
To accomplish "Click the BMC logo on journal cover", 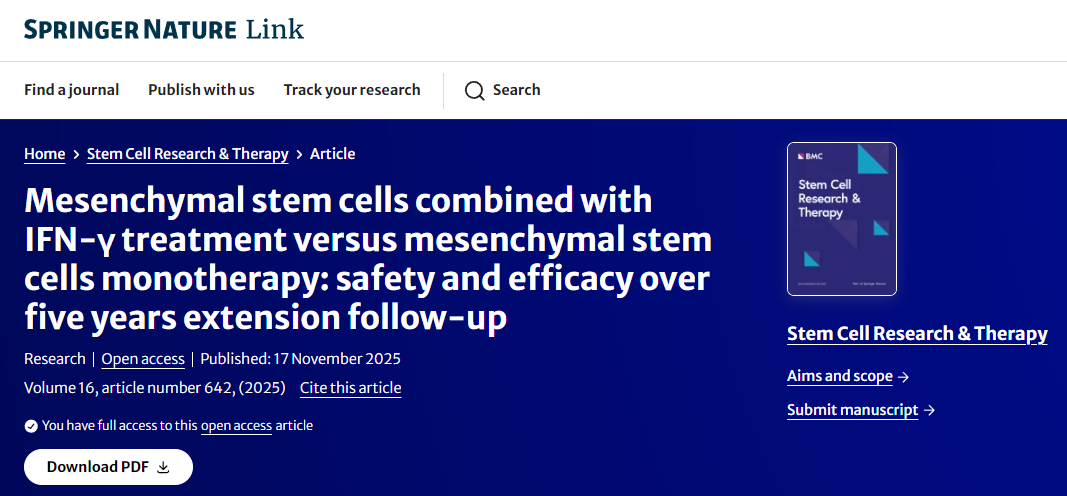I will click(808, 158).
